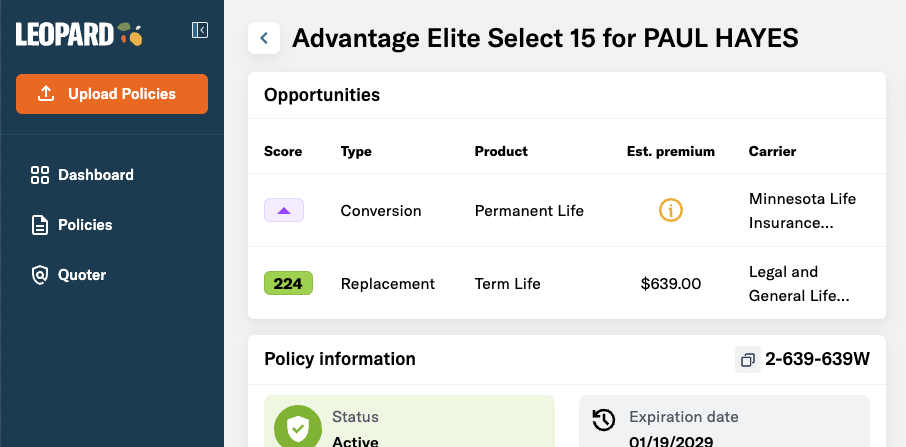
Task: Click the Est. premium column header
Action: coord(670,152)
